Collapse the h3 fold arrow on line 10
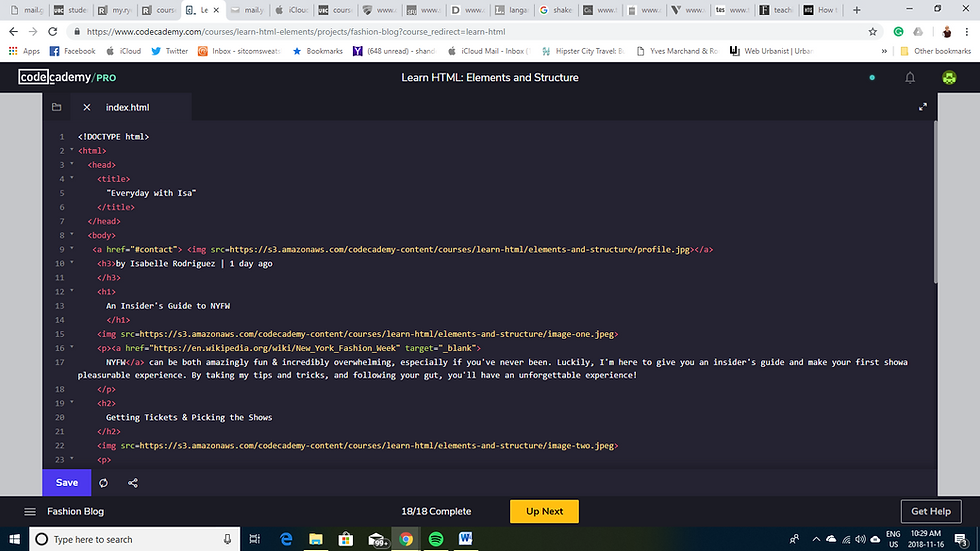 point(72,262)
